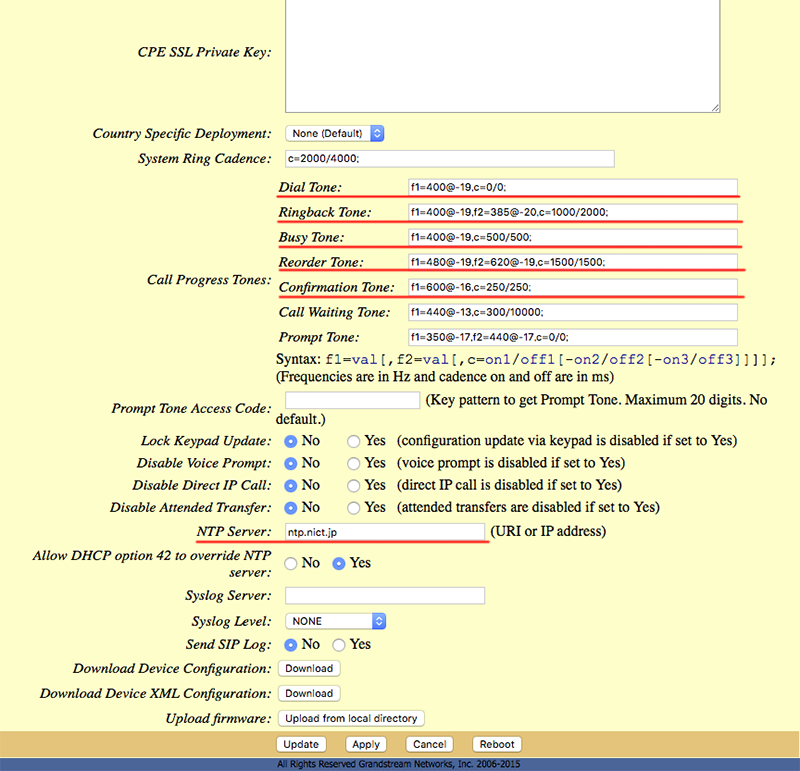Viewport: 800px width, 771px height.
Task: Click the 'Call Progress Tones:' label
Action: 209,280
